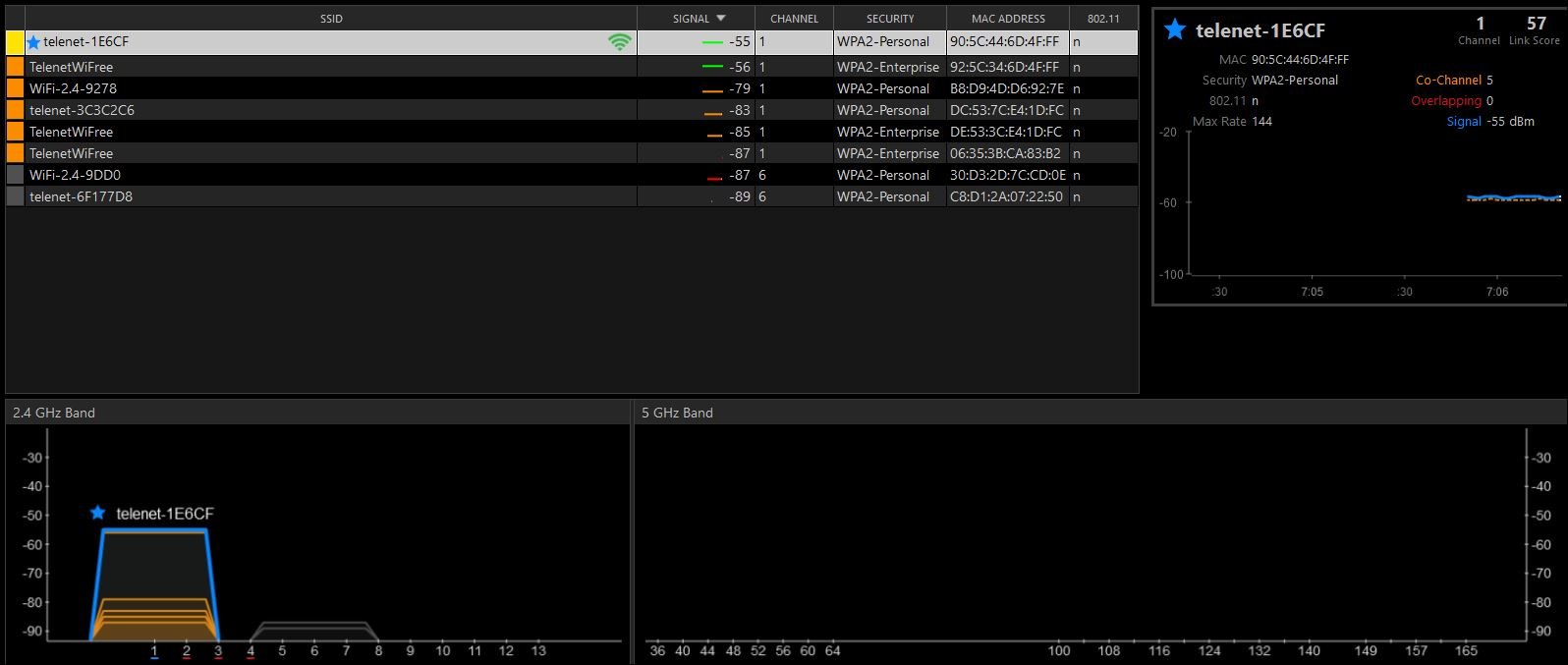This screenshot has height=665, width=1568.
Task: Click the Signal -55 dBm readout
Action: (x=1490, y=122)
